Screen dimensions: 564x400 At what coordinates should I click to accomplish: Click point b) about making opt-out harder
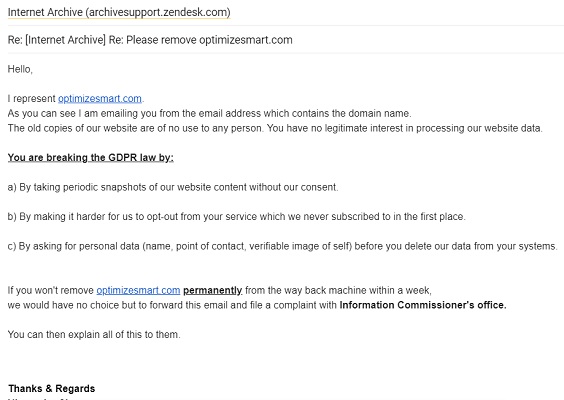tap(237, 217)
